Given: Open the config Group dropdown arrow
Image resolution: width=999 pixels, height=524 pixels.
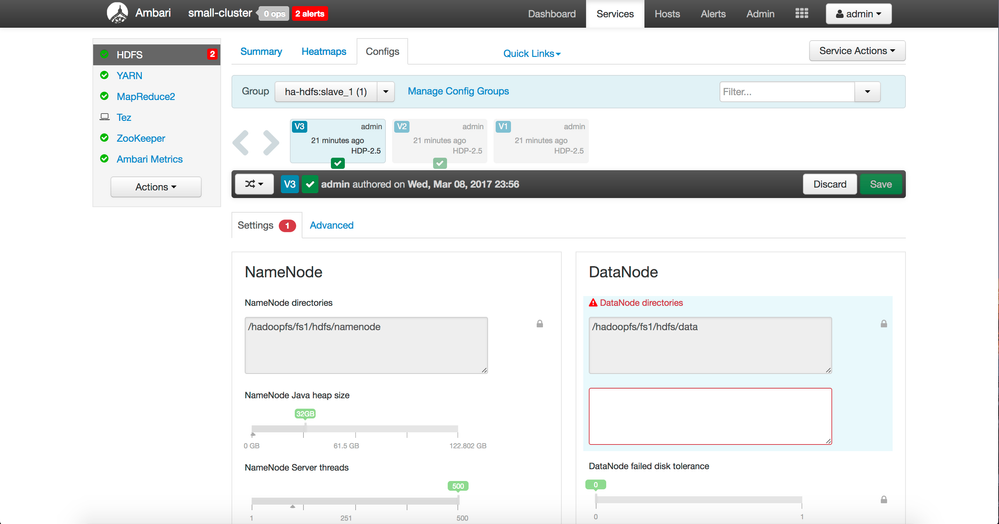Looking at the screenshot, I should pos(385,92).
